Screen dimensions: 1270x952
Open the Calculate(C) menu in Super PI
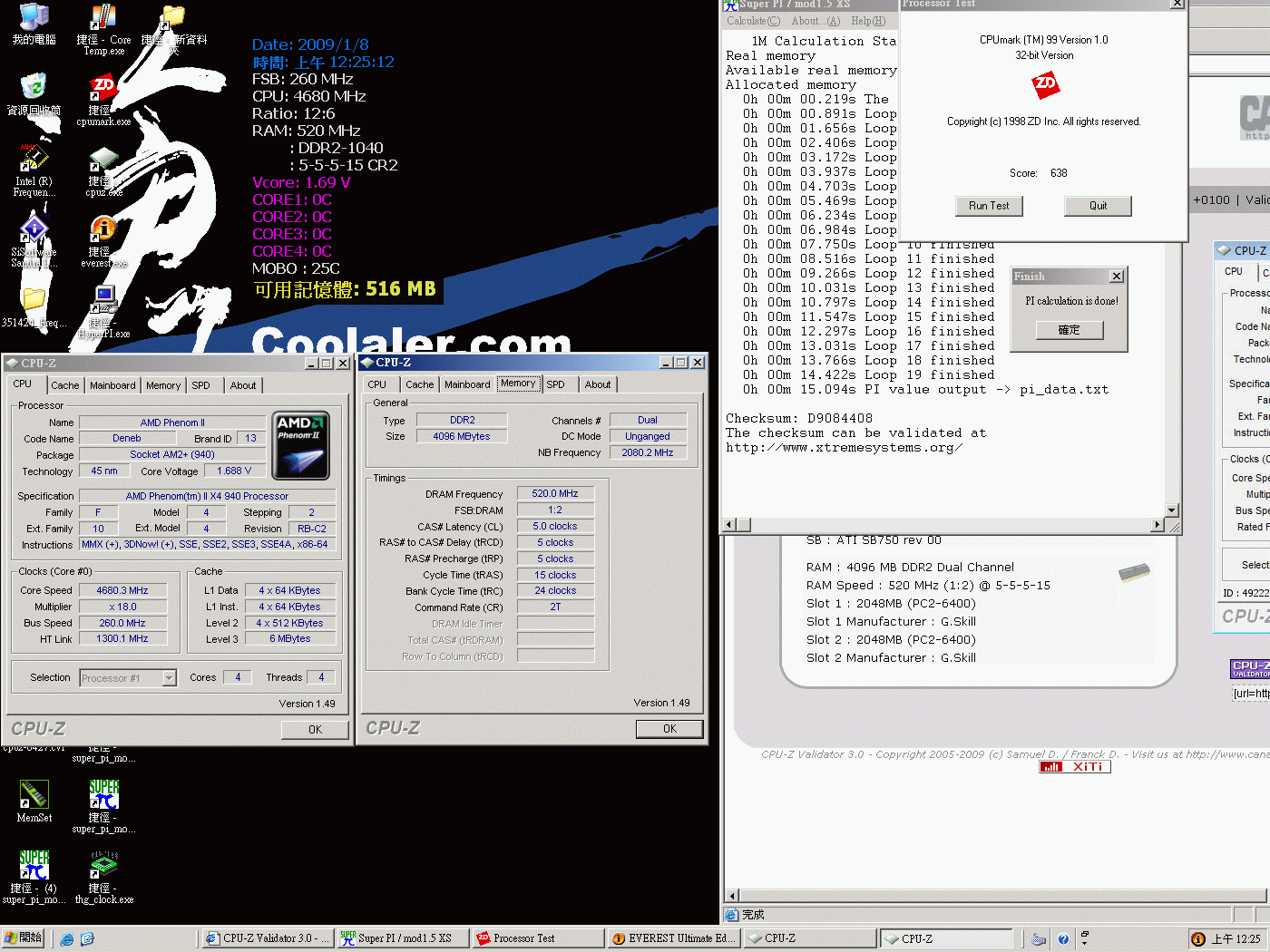point(753,21)
